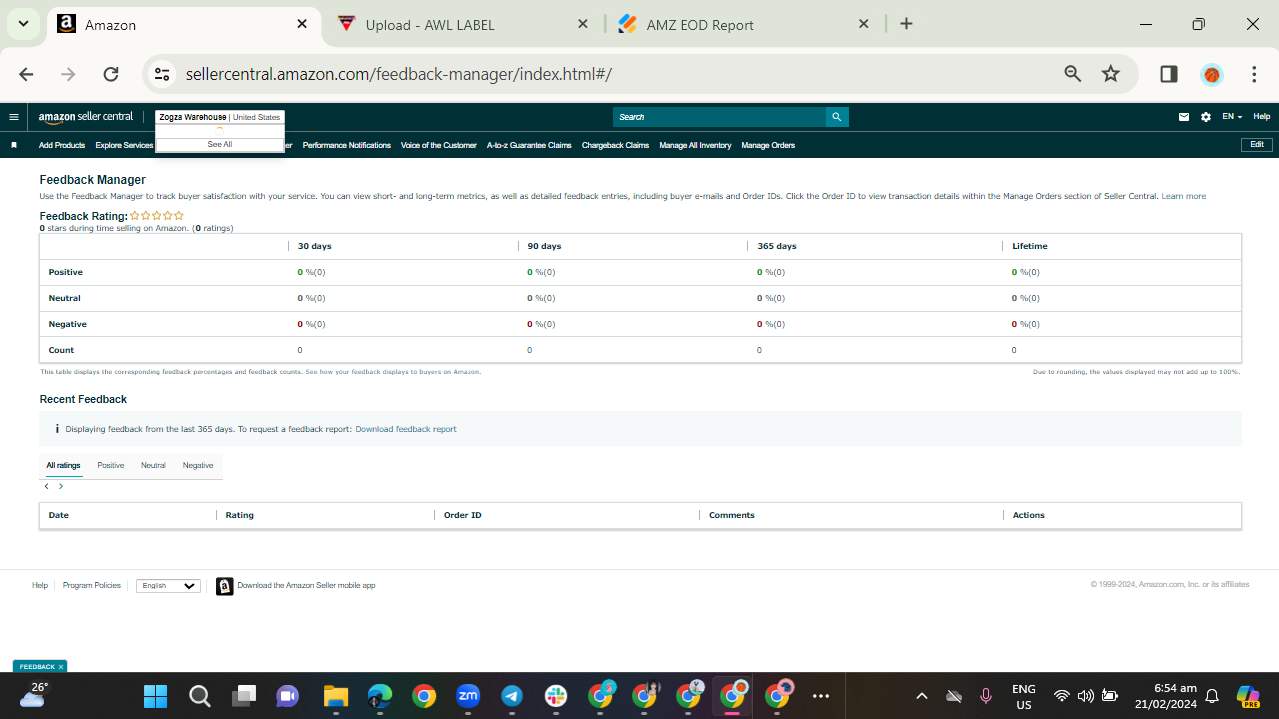Image resolution: width=1279 pixels, height=719 pixels.
Task: Switch to Upload - AWL LABEL tab
Action: (464, 24)
